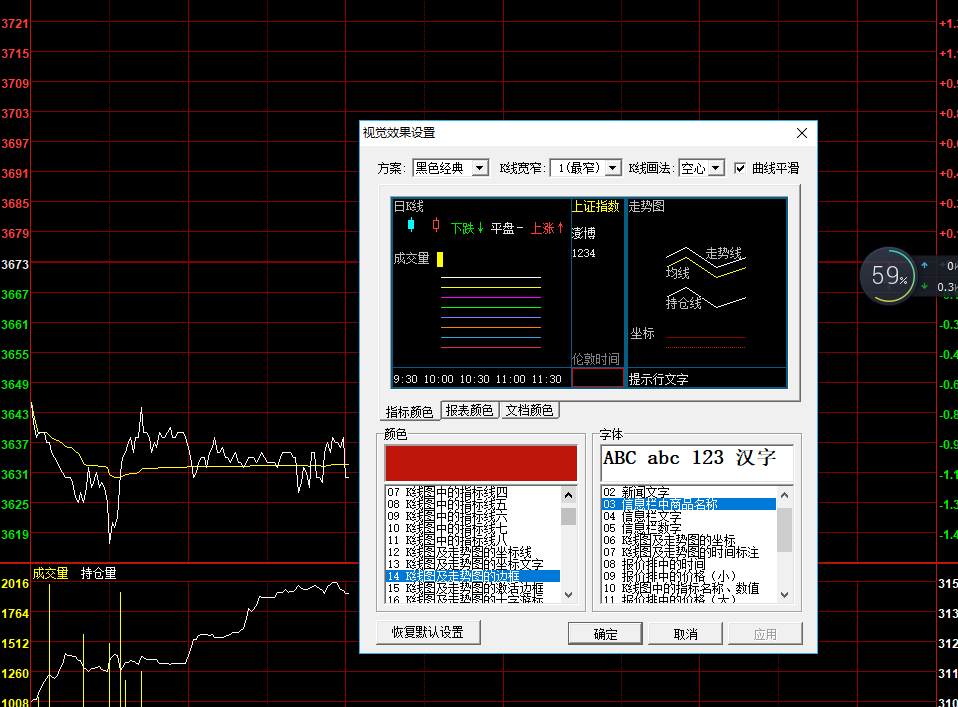Close the 视觉效果设置 dialog
Image resolution: width=958 pixels, height=707 pixels.
click(x=801, y=133)
